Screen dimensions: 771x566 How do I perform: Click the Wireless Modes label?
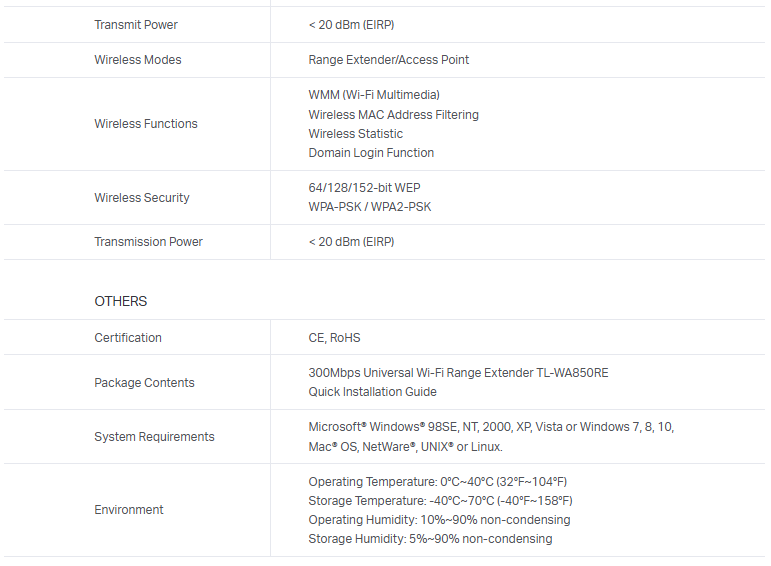pyautogui.click(x=138, y=60)
